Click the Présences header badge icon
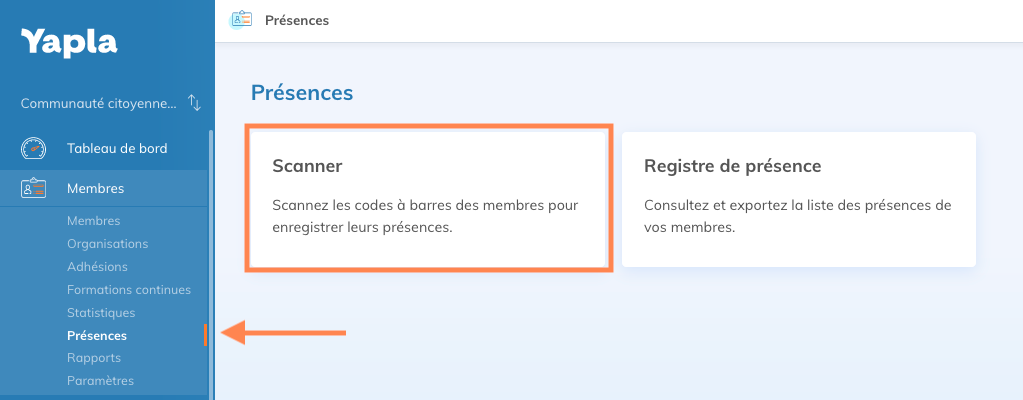Image resolution: width=1023 pixels, height=400 pixels. (241, 20)
